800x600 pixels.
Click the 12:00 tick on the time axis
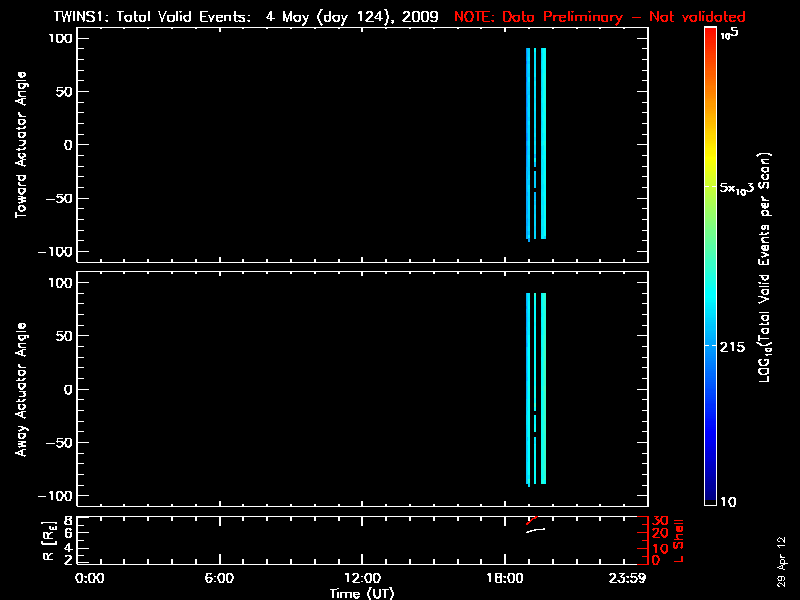(362, 578)
